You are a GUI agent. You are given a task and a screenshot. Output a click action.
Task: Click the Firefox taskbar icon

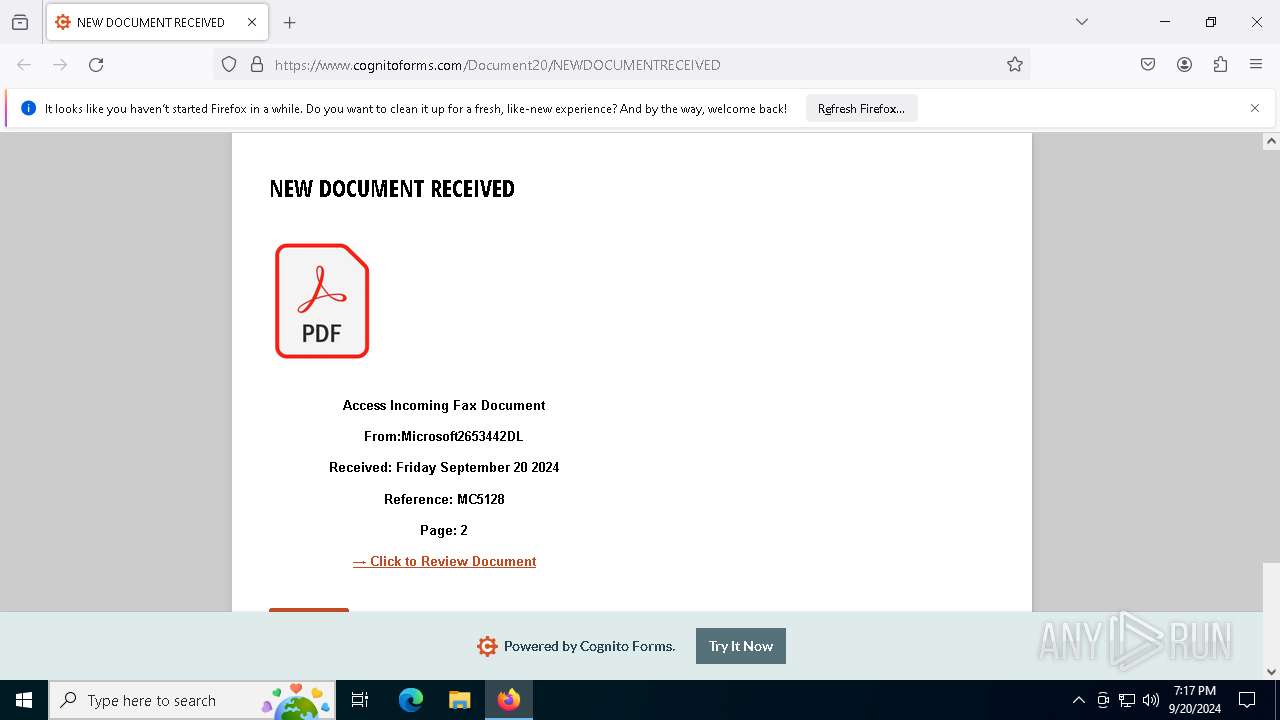coord(509,700)
